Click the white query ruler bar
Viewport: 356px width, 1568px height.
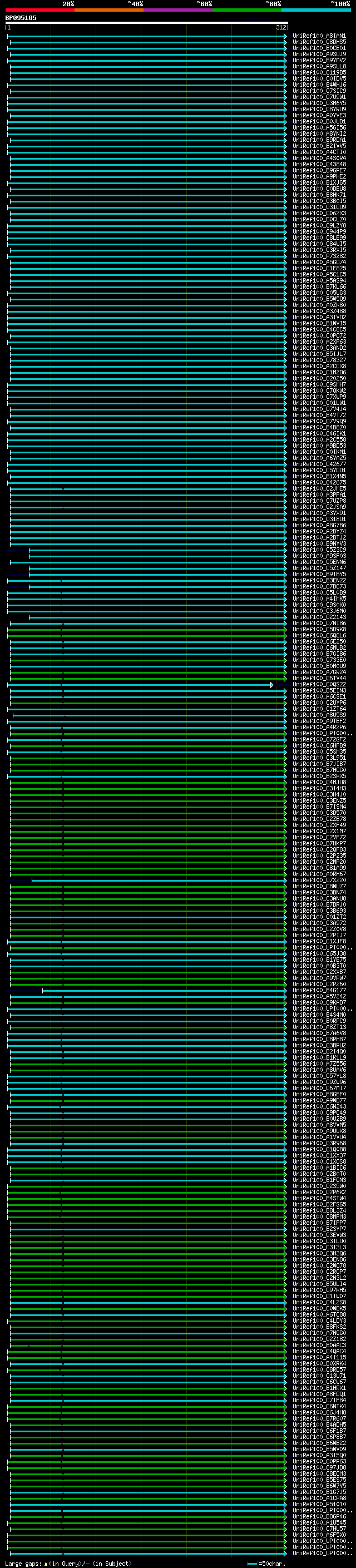(146, 22)
